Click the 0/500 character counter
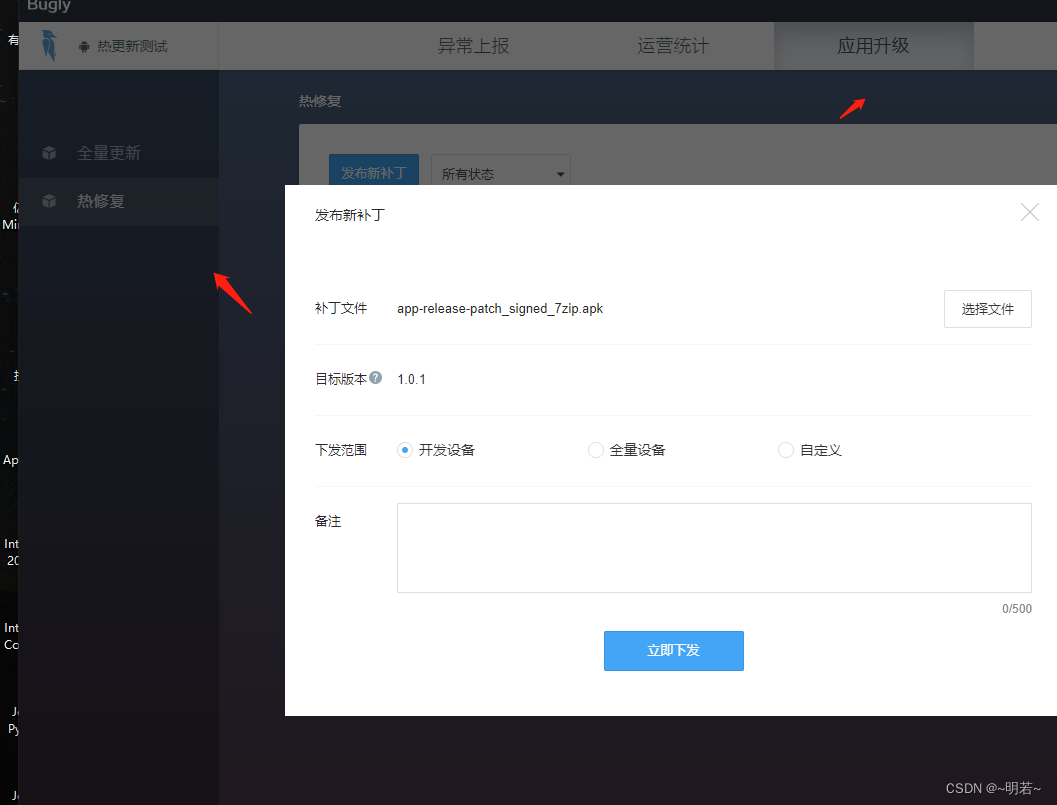The image size is (1057, 805). [1017, 609]
